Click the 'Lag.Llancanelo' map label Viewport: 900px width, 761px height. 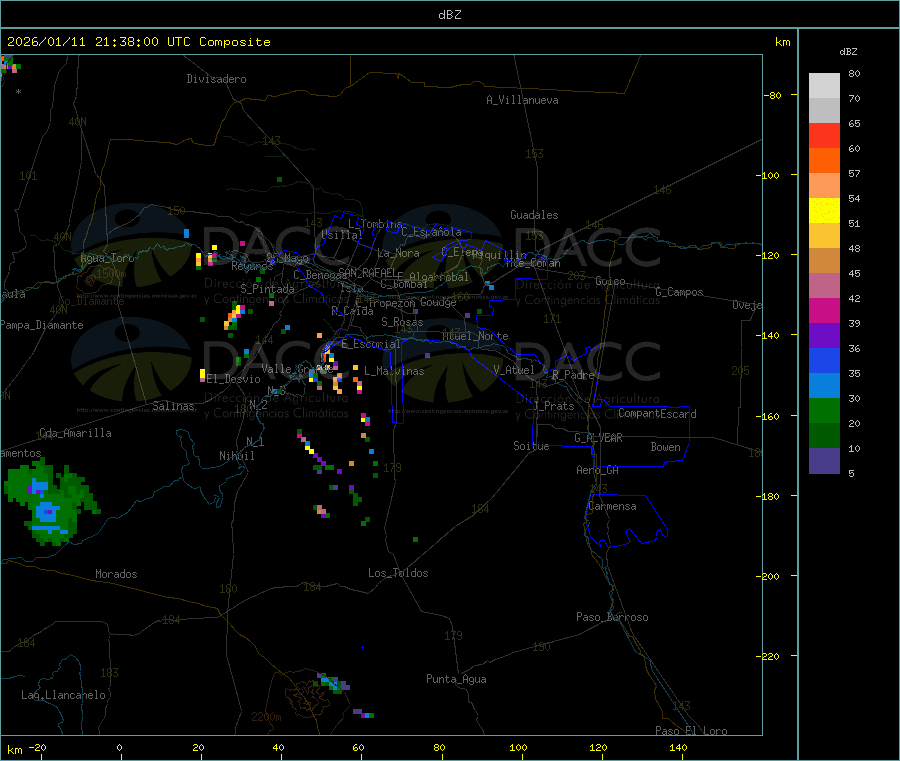point(63,695)
